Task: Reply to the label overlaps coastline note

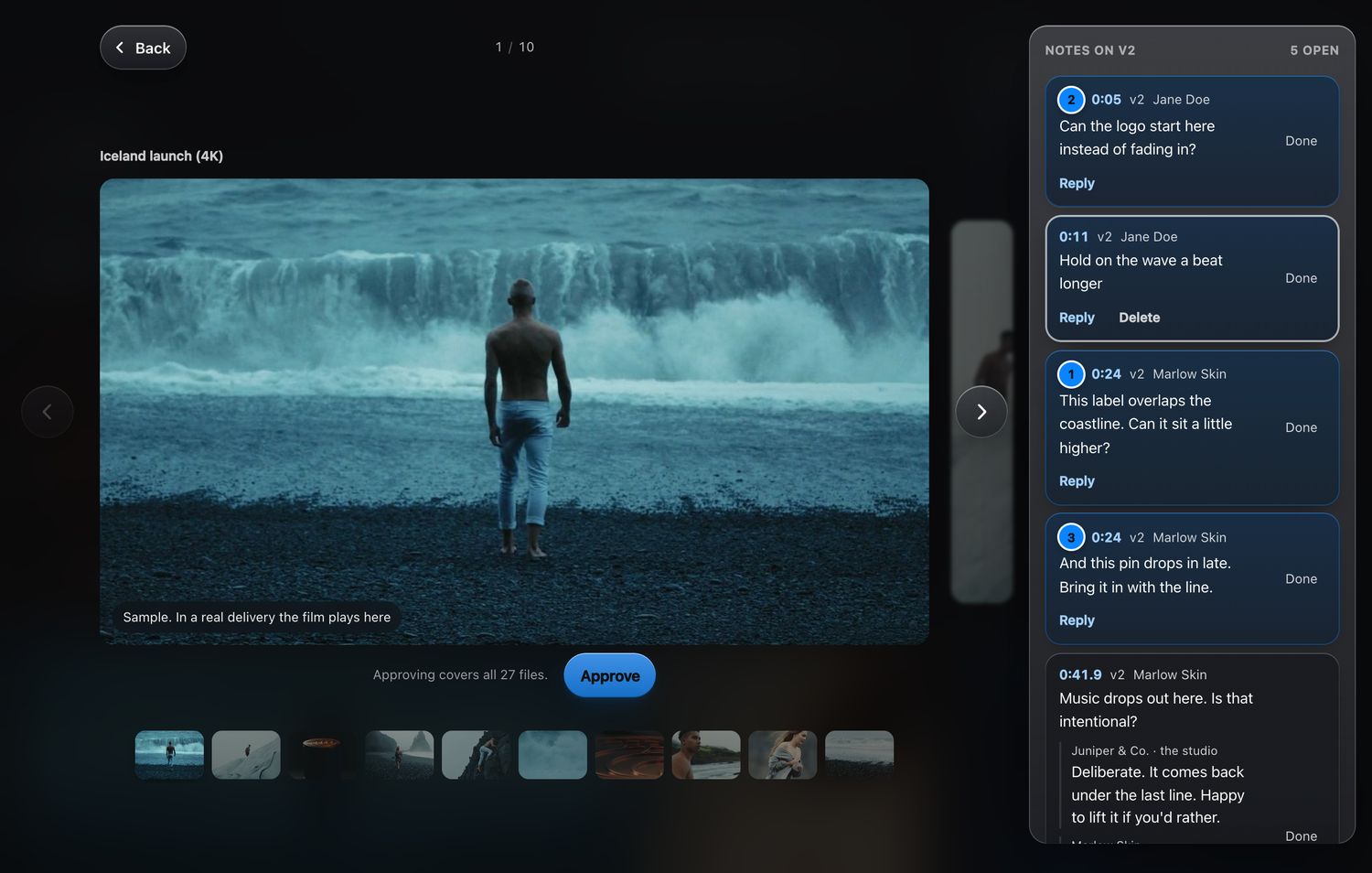Action: 1077,481
